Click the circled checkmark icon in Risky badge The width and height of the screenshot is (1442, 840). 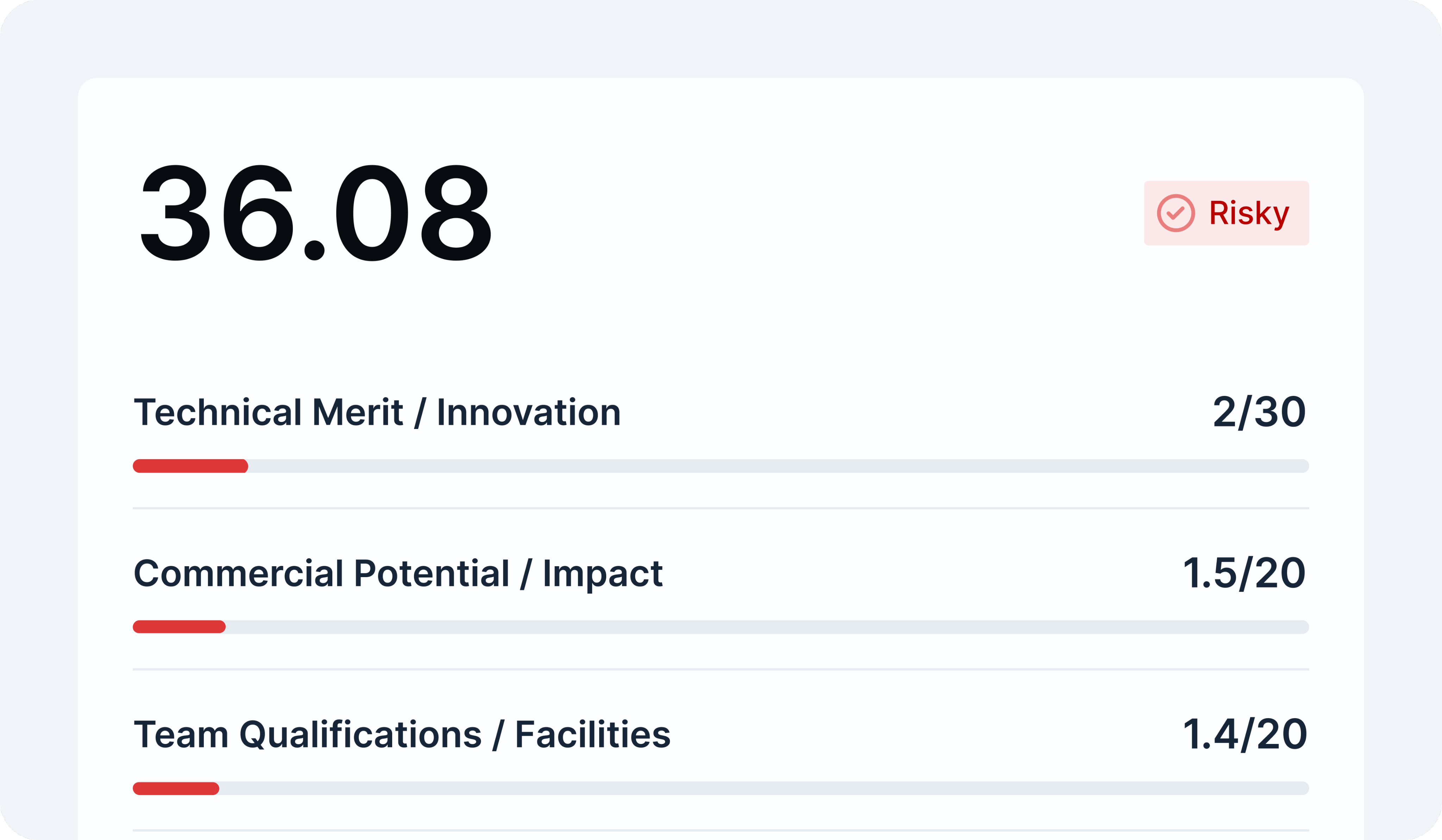pyautogui.click(x=1175, y=213)
